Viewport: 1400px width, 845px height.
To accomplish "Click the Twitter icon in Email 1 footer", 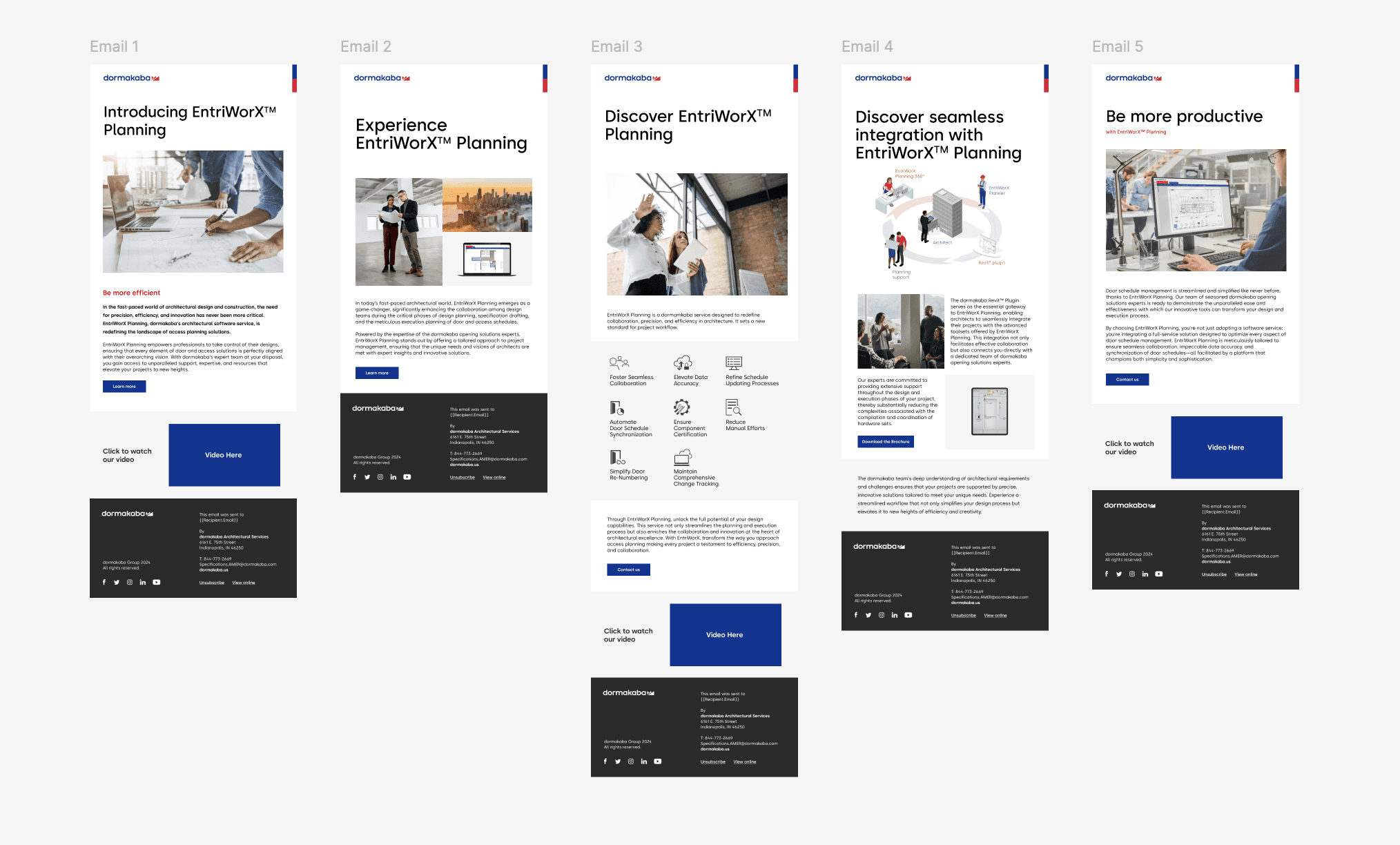I will point(117,582).
